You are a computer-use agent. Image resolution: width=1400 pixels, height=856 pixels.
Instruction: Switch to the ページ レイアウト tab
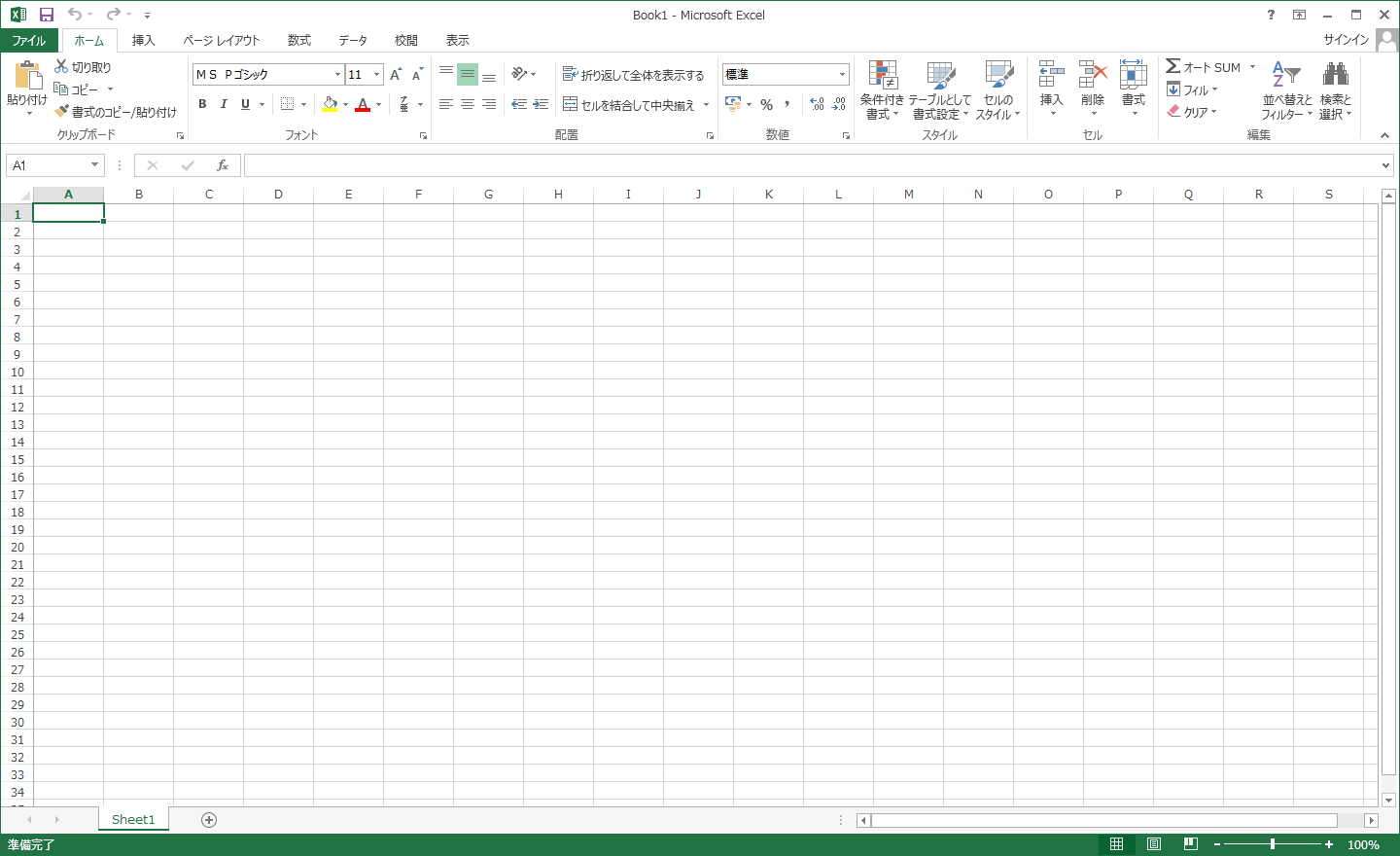[222, 40]
